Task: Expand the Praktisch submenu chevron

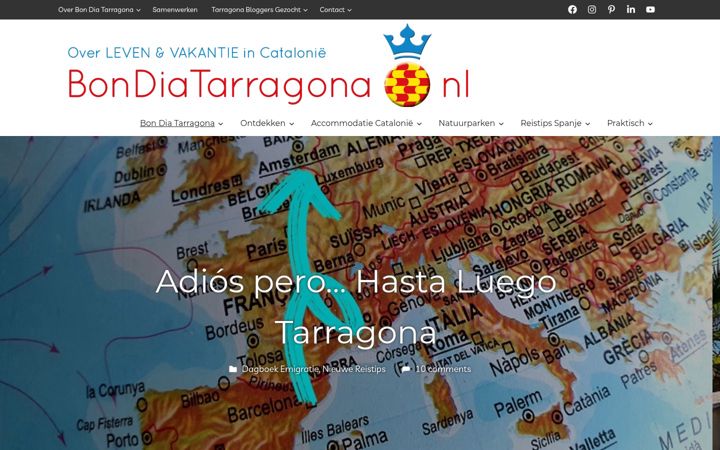Action: pyautogui.click(x=650, y=124)
